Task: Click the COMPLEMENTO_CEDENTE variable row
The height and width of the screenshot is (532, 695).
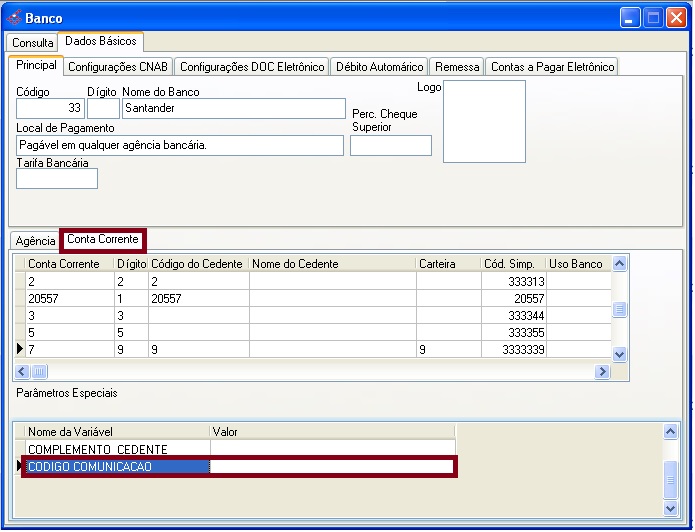Action: pyautogui.click(x=115, y=449)
